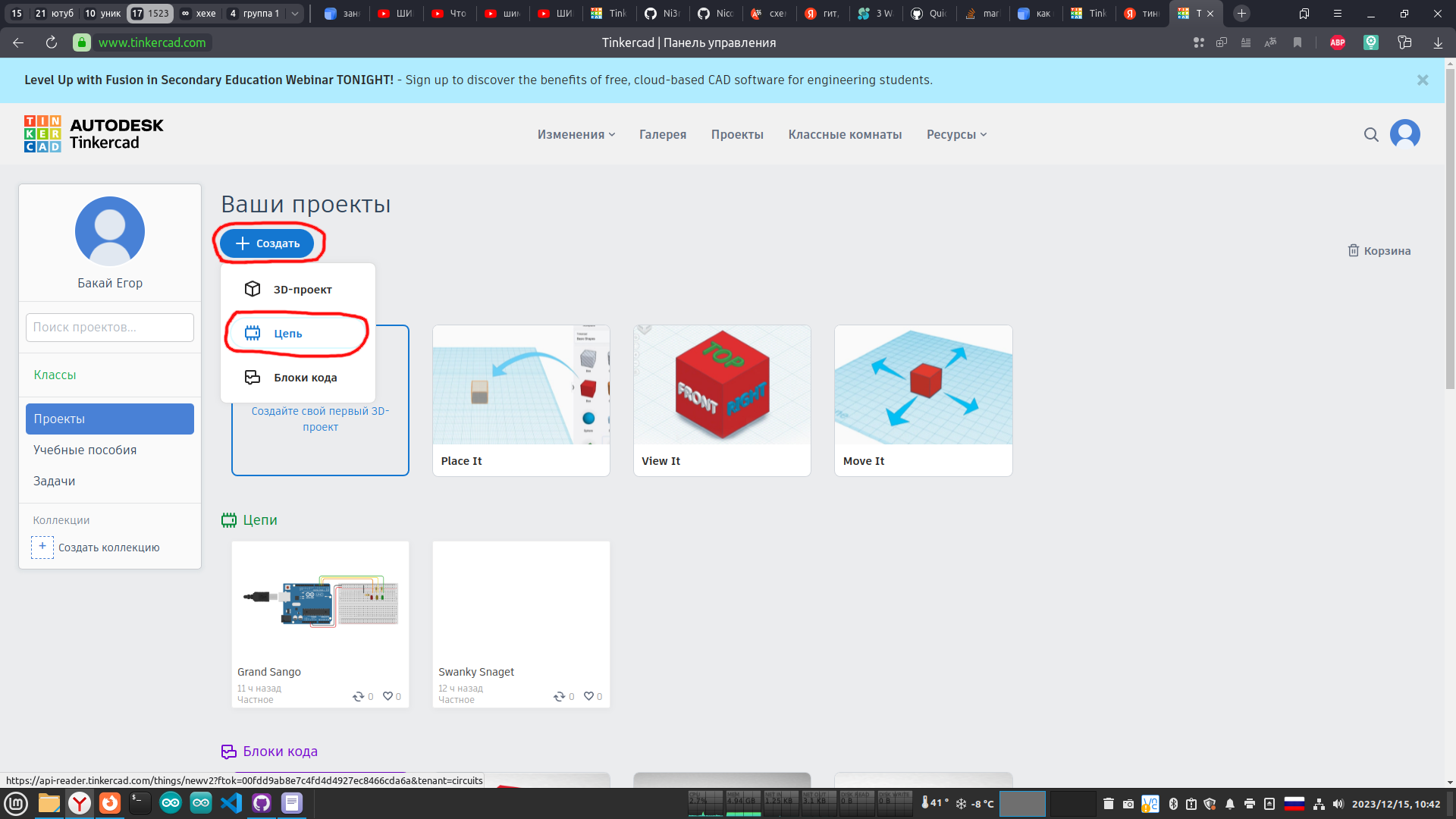This screenshot has height=819, width=1456.
Task: Click Создать коллекцию plus icon
Action: (x=42, y=548)
